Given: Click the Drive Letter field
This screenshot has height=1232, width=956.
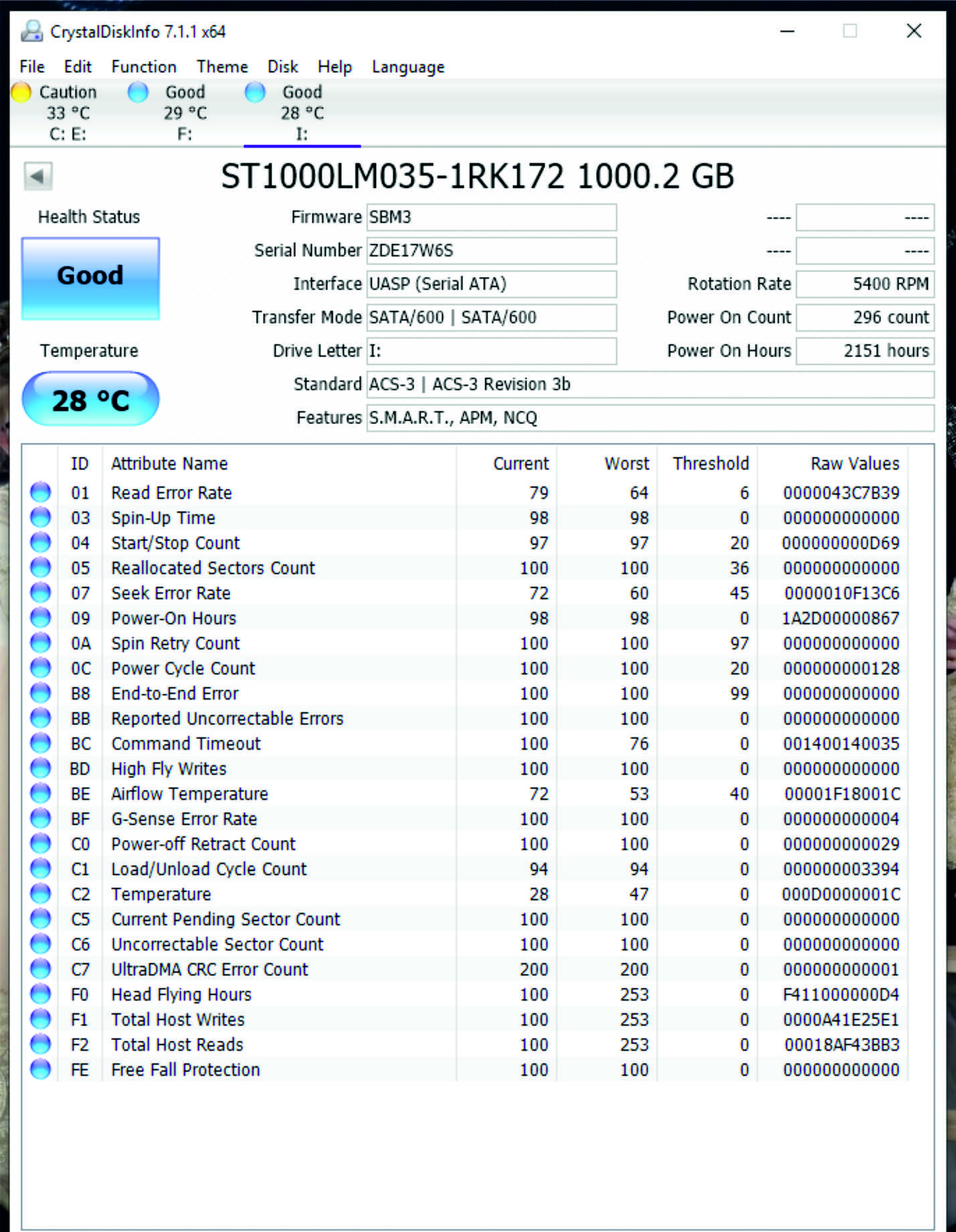Looking at the screenshot, I should [x=491, y=351].
